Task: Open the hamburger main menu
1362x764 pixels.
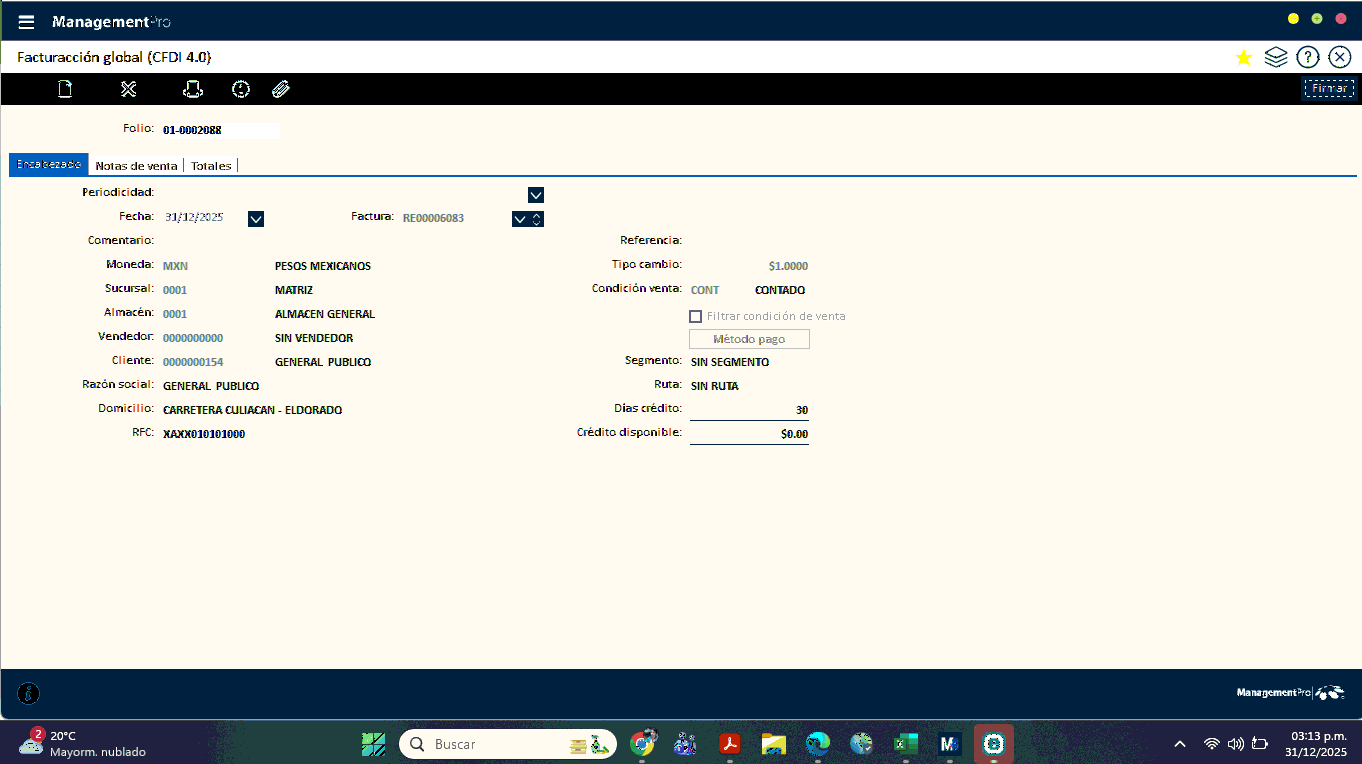Action: tap(27, 22)
